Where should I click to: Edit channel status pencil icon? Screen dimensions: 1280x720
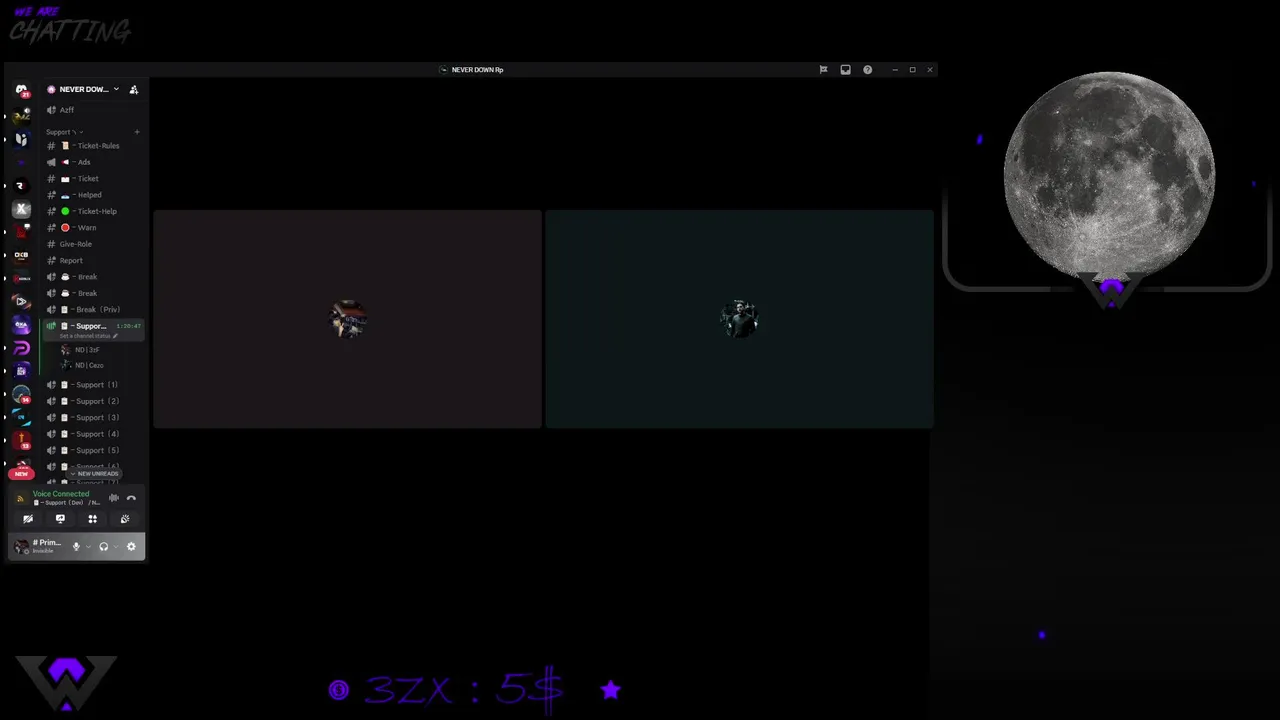point(115,336)
